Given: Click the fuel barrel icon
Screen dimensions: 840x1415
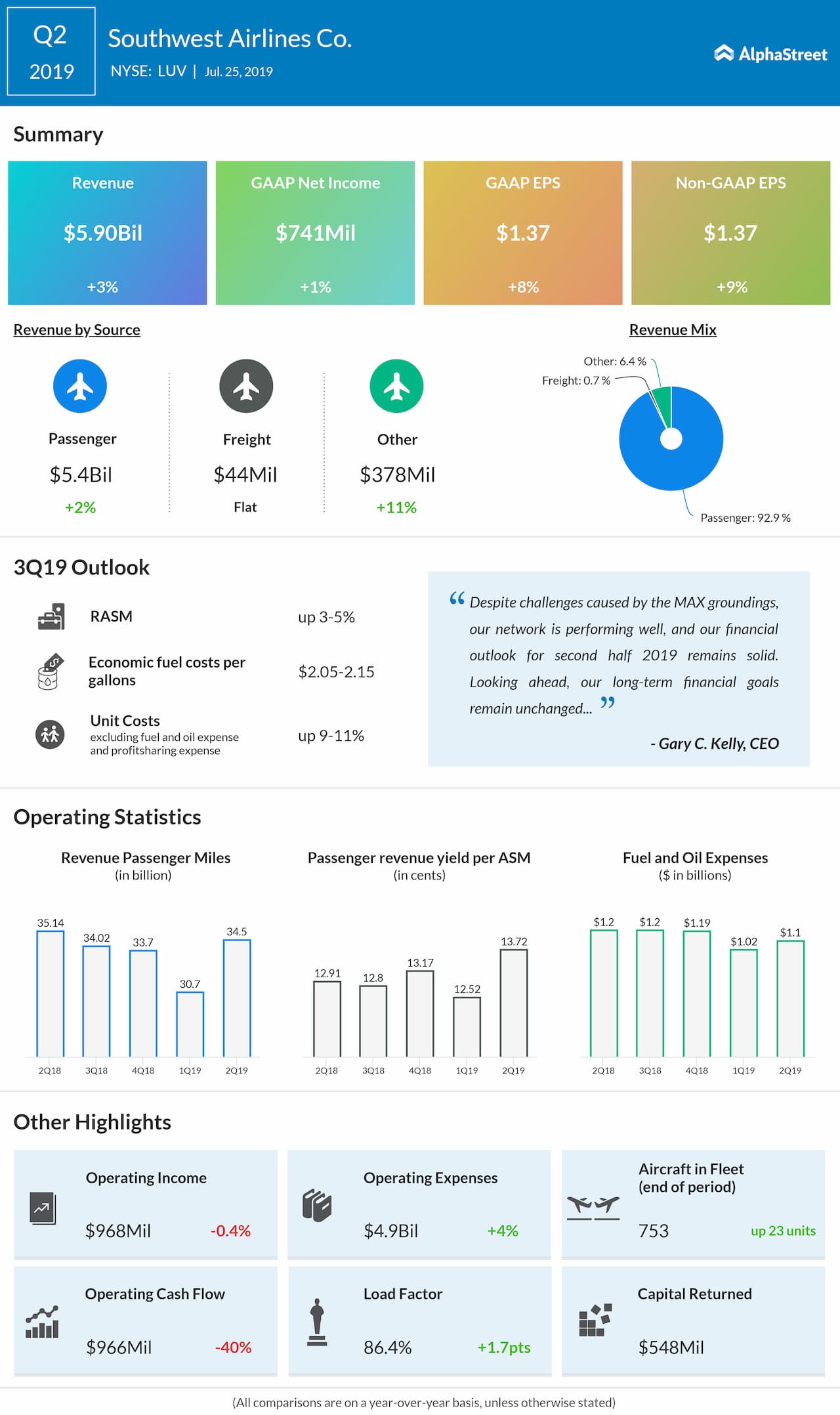Looking at the screenshot, I should pyautogui.click(x=50, y=671).
